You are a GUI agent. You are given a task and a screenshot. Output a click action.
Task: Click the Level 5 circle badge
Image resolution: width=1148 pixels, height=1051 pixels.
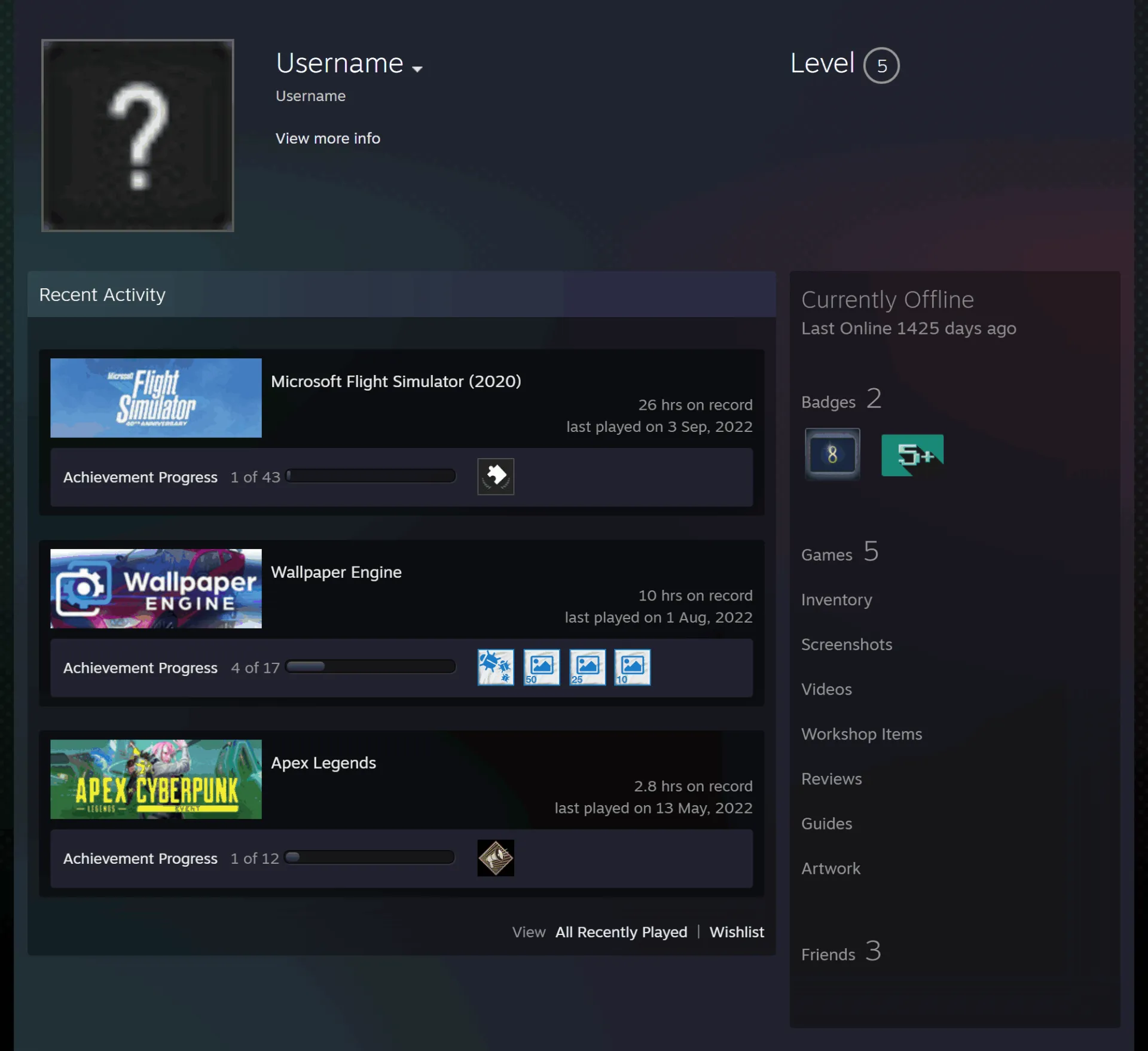pos(881,65)
